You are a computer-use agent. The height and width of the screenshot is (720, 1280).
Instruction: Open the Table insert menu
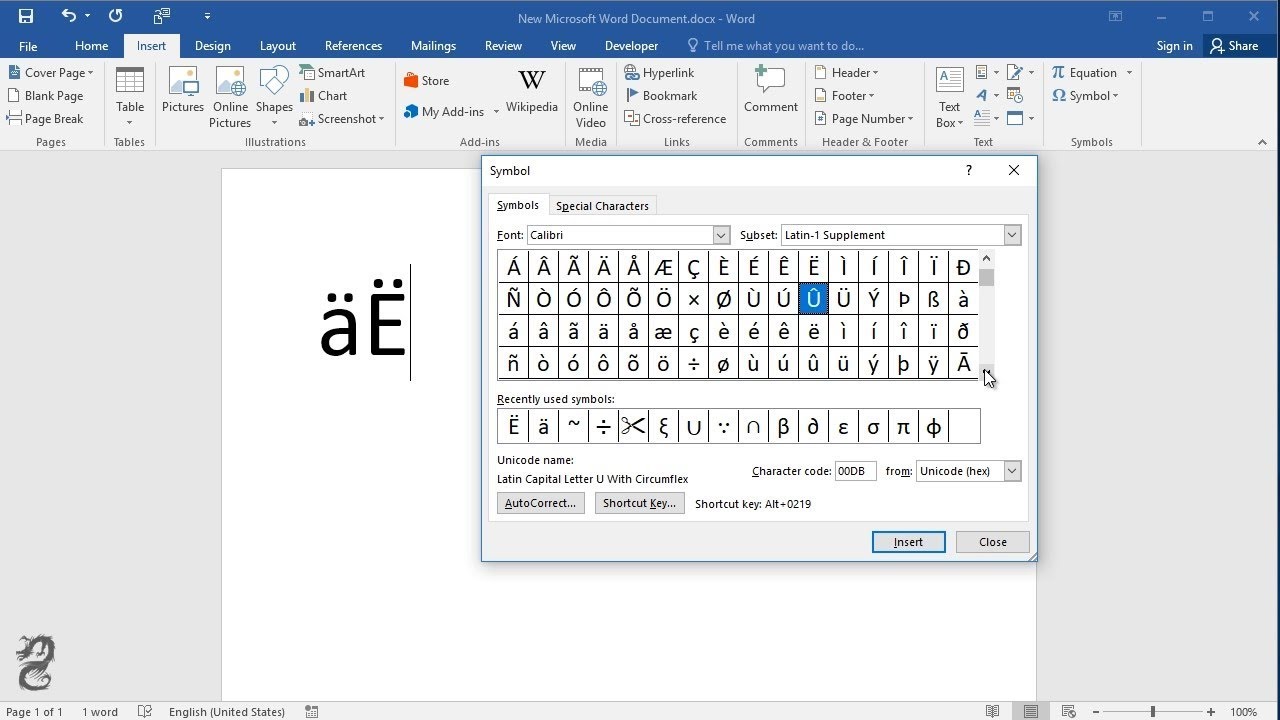coord(130,97)
